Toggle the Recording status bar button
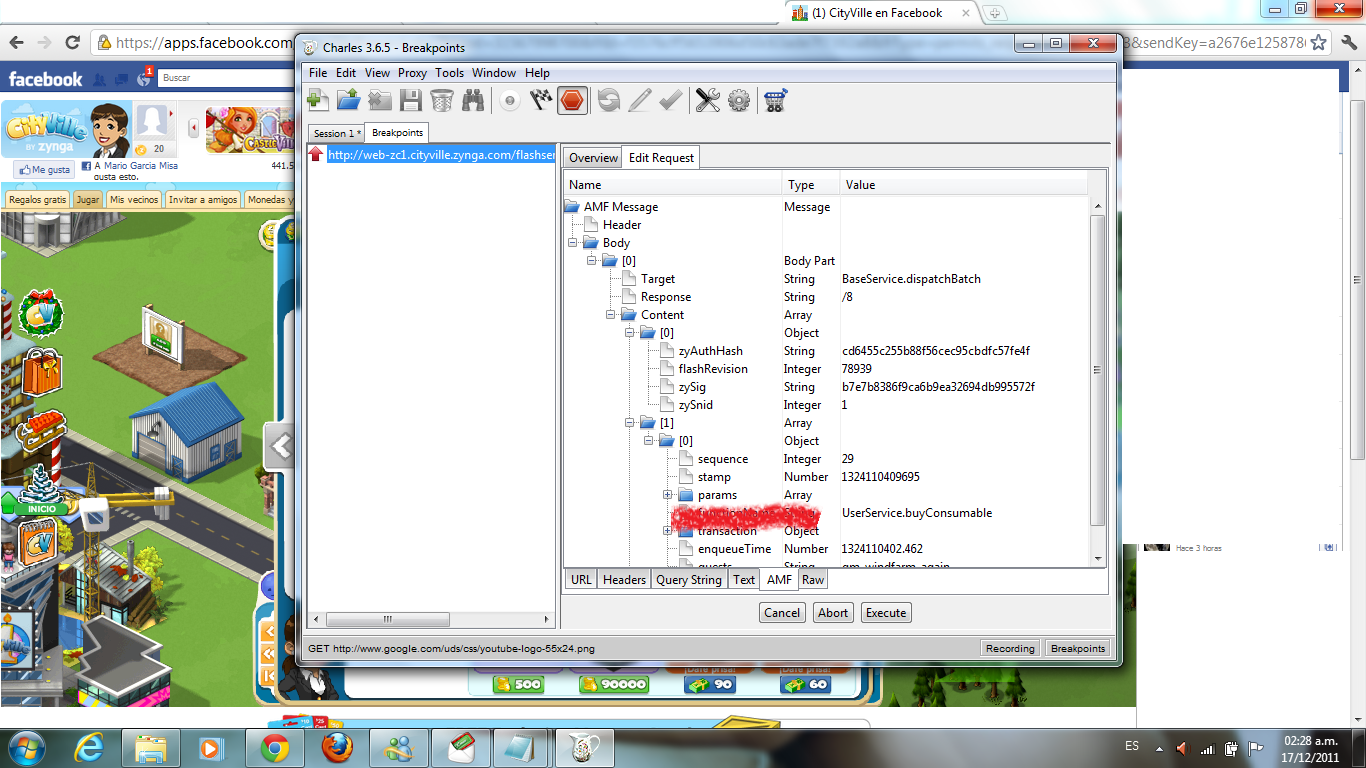This screenshot has width=1366, height=768. (x=1010, y=648)
